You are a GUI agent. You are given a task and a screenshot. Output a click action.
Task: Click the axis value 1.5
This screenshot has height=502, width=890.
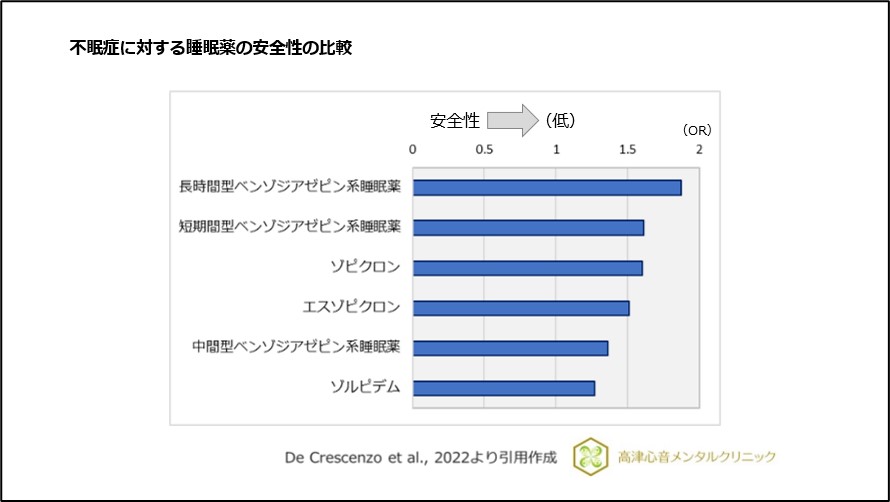(x=628, y=149)
